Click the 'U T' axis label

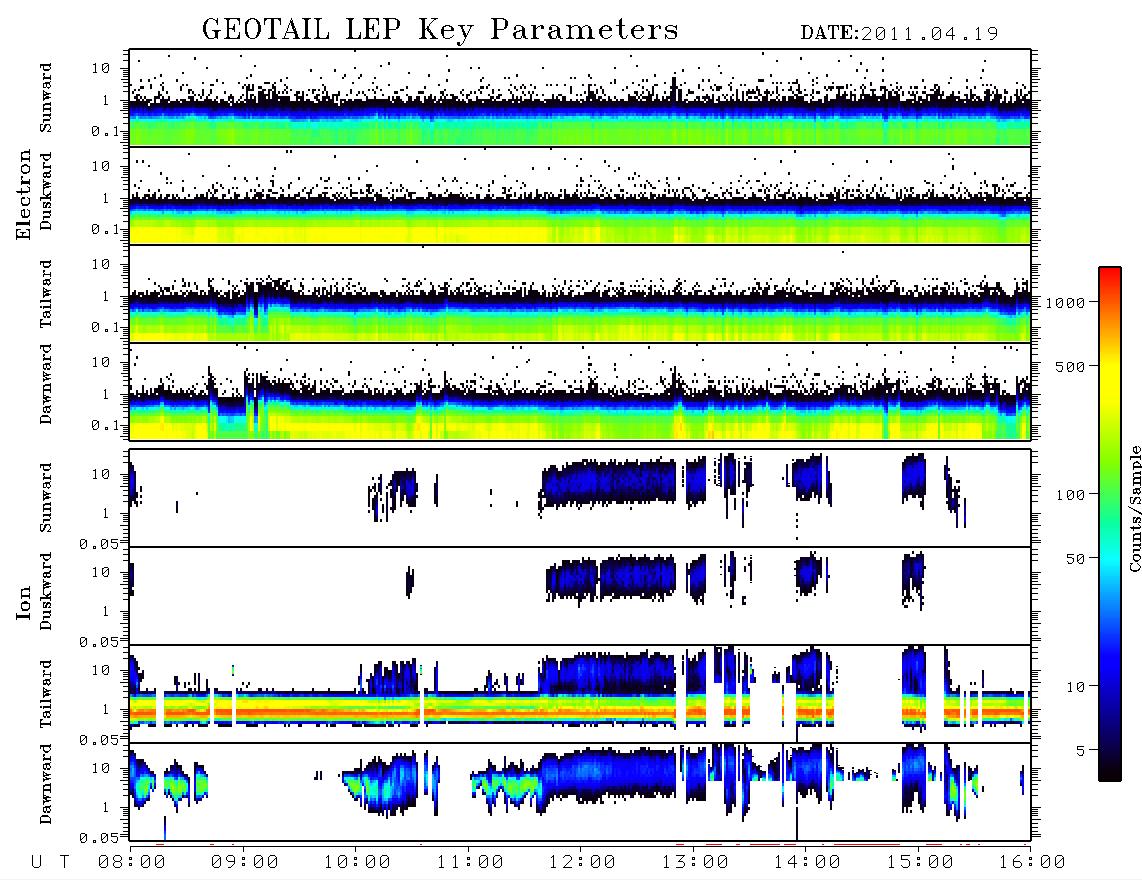point(50,862)
